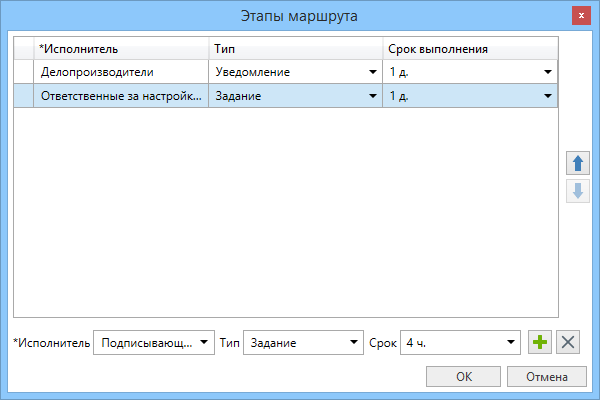Image resolution: width=600 pixels, height=400 pixels.
Task: Click the green plus add stage icon
Action: [x=540, y=342]
